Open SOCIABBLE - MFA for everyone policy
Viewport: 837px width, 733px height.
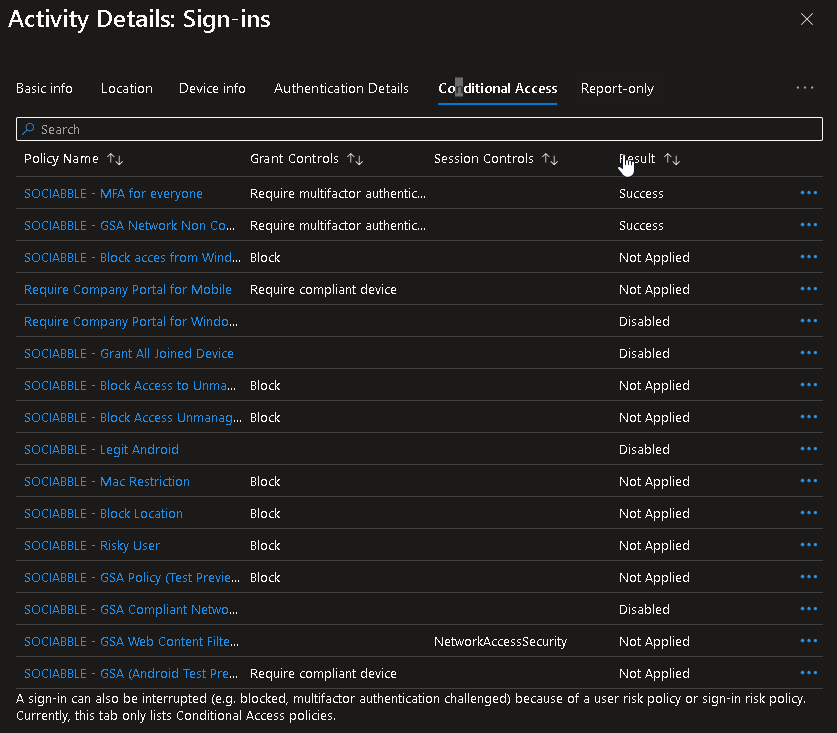pyautogui.click(x=113, y=193)
